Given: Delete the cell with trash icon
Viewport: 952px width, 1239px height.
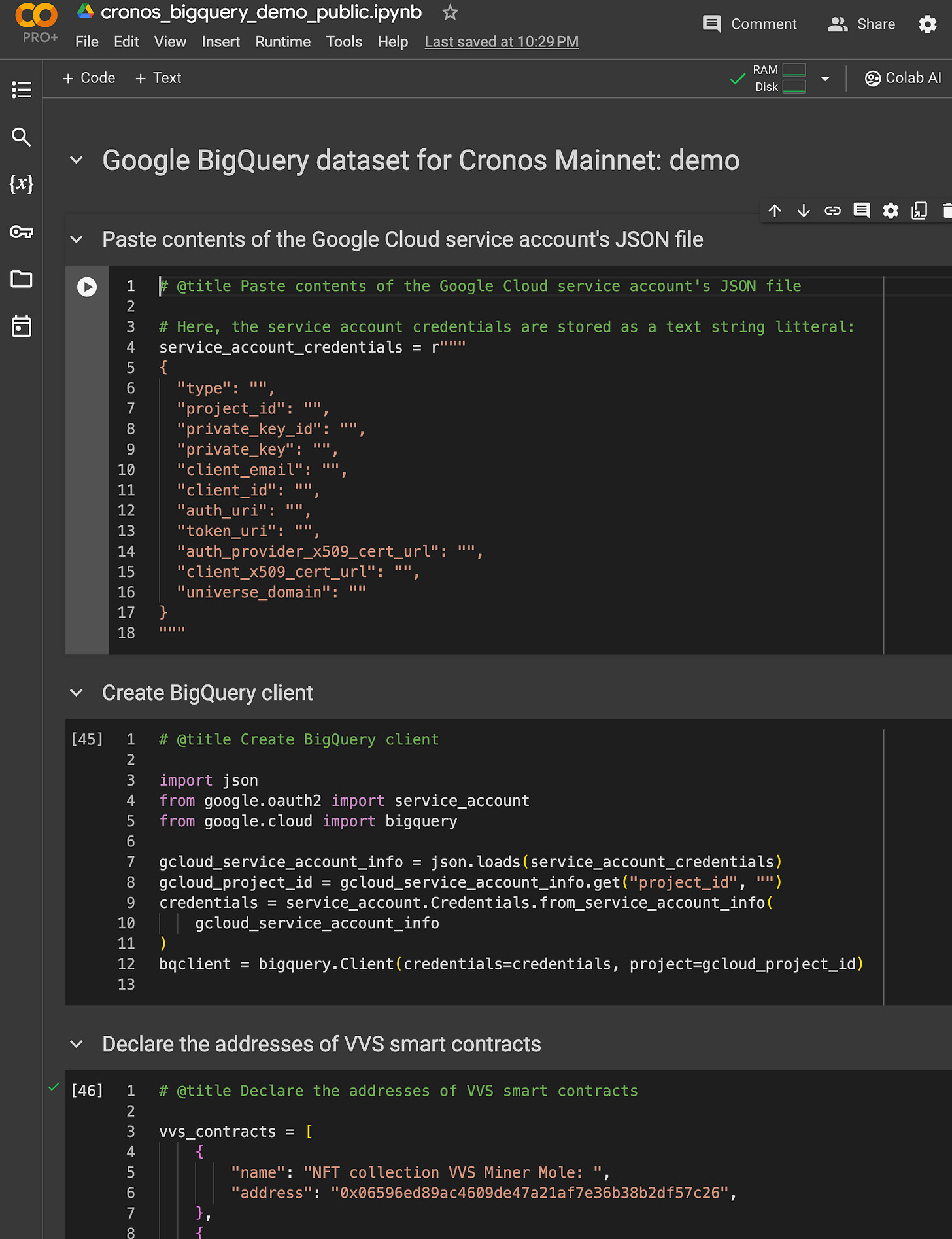Looking at the screenshot, I should 947,211.
